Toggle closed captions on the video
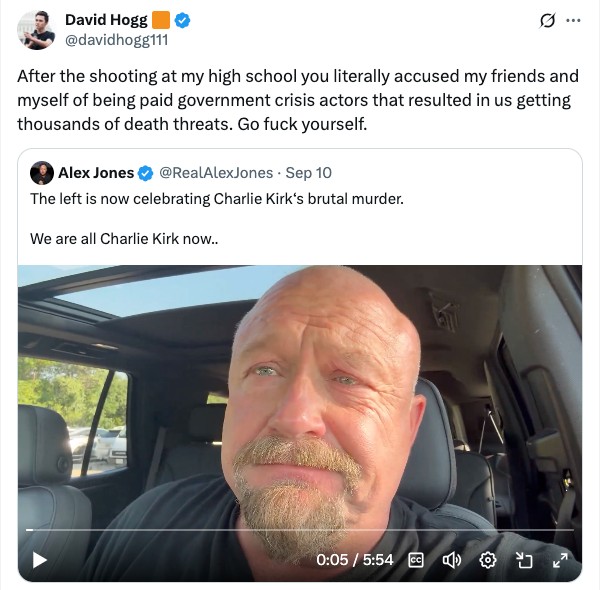Screen dimensions: 602x590 (415, 560)
